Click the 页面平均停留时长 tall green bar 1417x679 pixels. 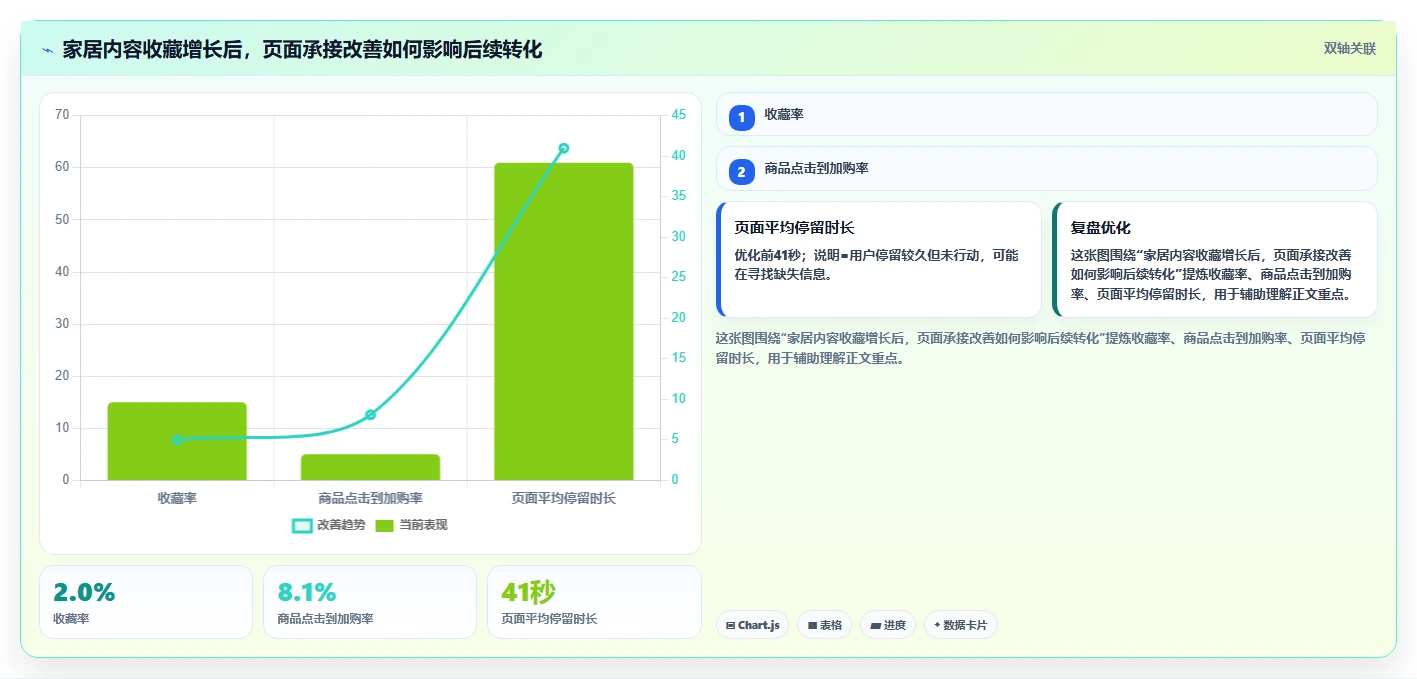(x=563, y=321)
